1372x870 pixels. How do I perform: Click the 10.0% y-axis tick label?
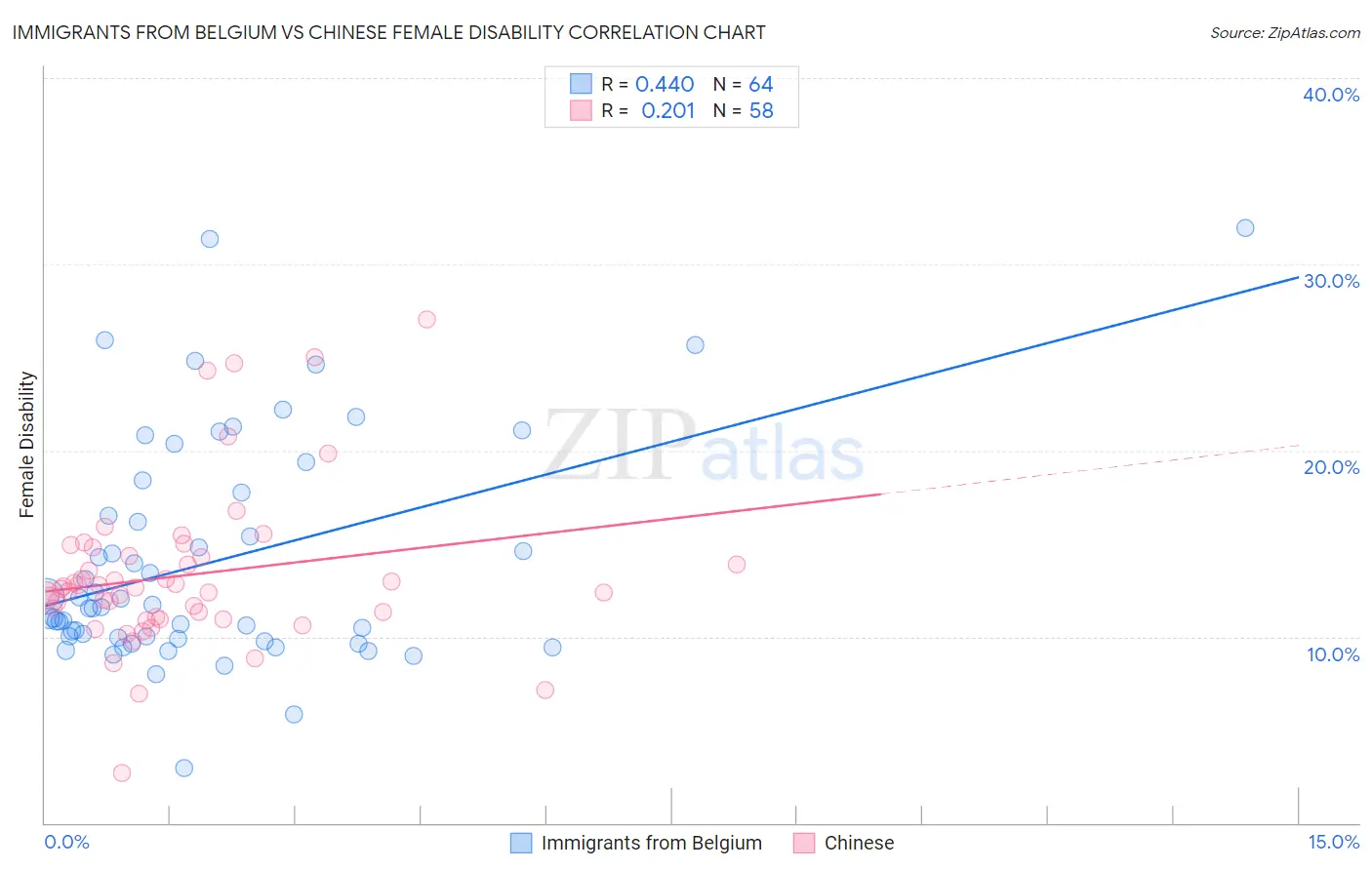[x=1333, y=654]
